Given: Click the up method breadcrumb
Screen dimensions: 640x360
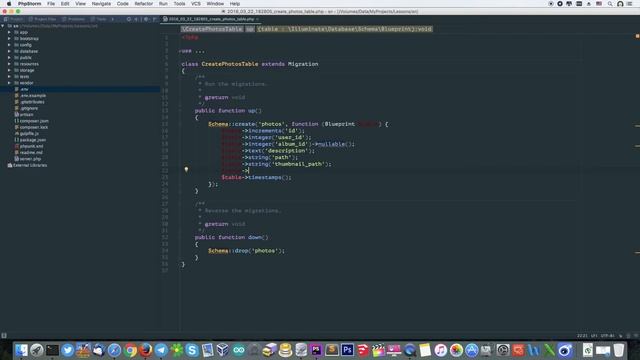Looking at the screenshot, I should [250, 29].
